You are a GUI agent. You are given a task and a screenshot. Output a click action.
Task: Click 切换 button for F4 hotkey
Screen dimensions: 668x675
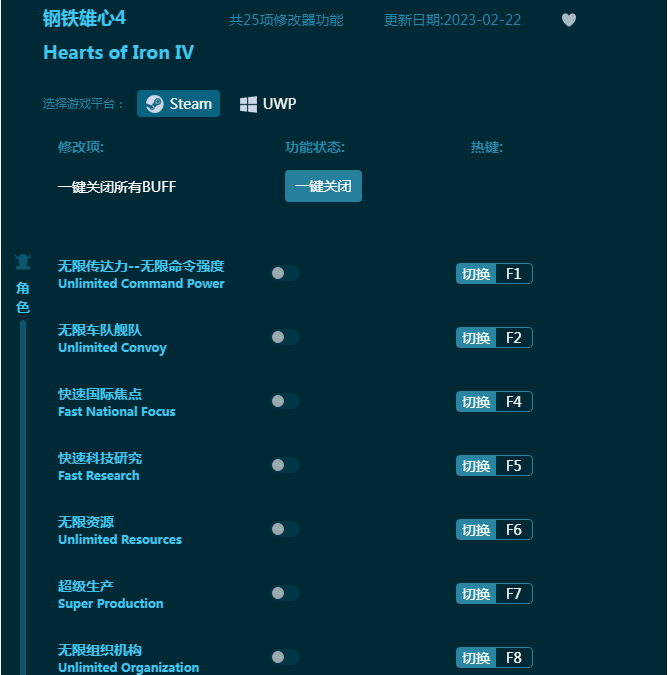476,402
